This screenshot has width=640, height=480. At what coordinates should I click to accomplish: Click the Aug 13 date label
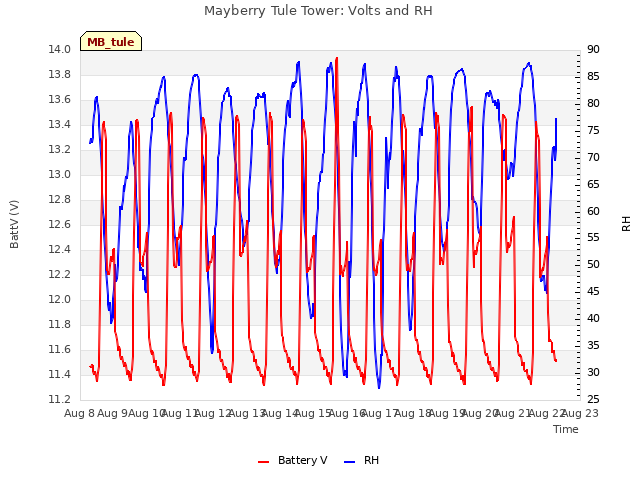[247, 414]
